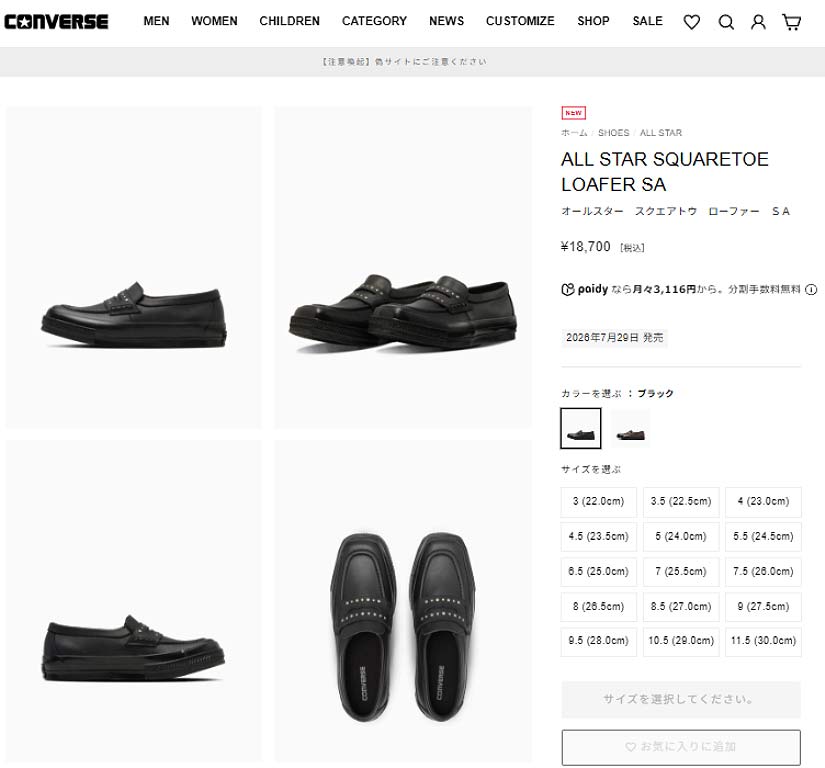Image resolution: width=825 pixels, height=768 pixels.
Task: Open the inner-side-view loafer image
Action: click(134, 601)
